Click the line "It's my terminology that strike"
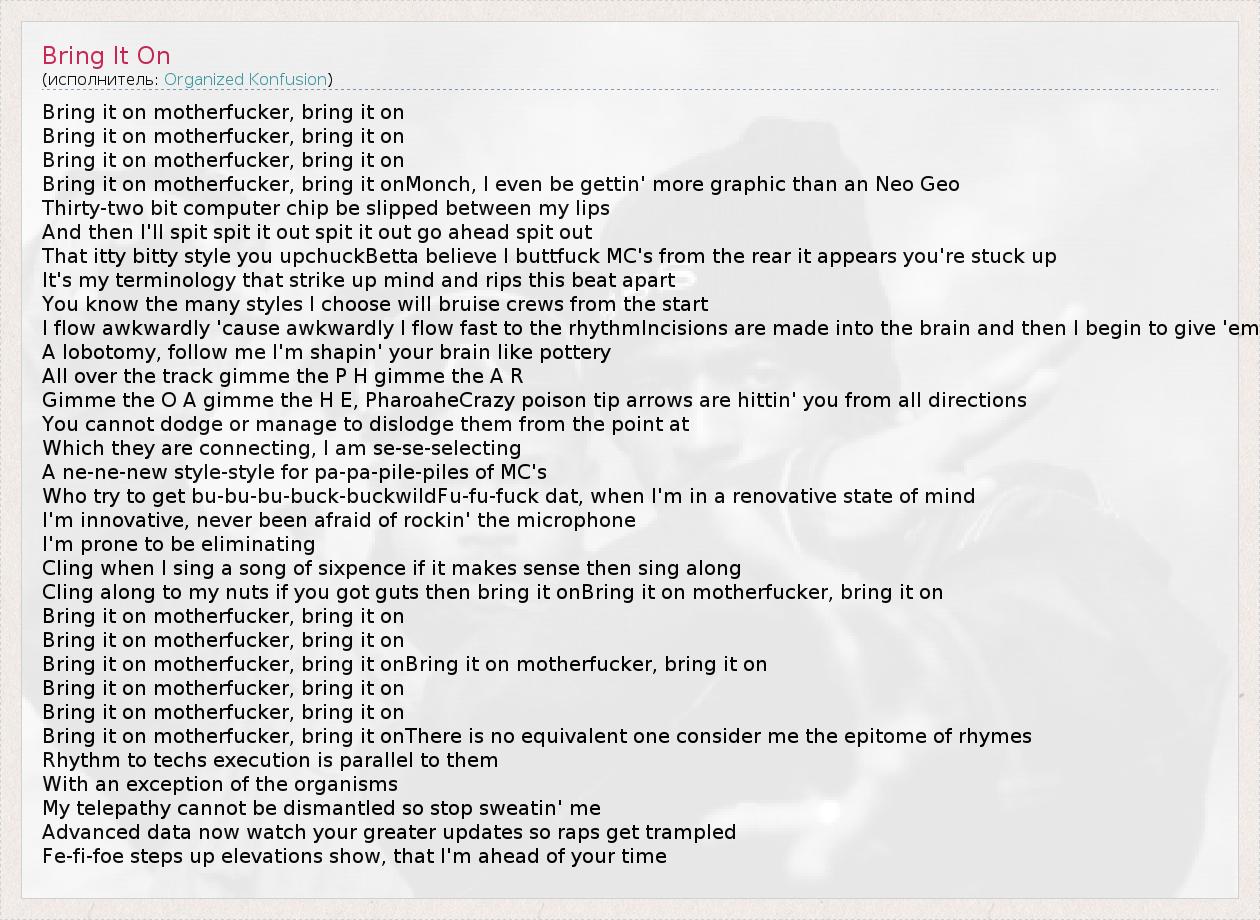Screen dimensions: 1260x920 (358, 280)
